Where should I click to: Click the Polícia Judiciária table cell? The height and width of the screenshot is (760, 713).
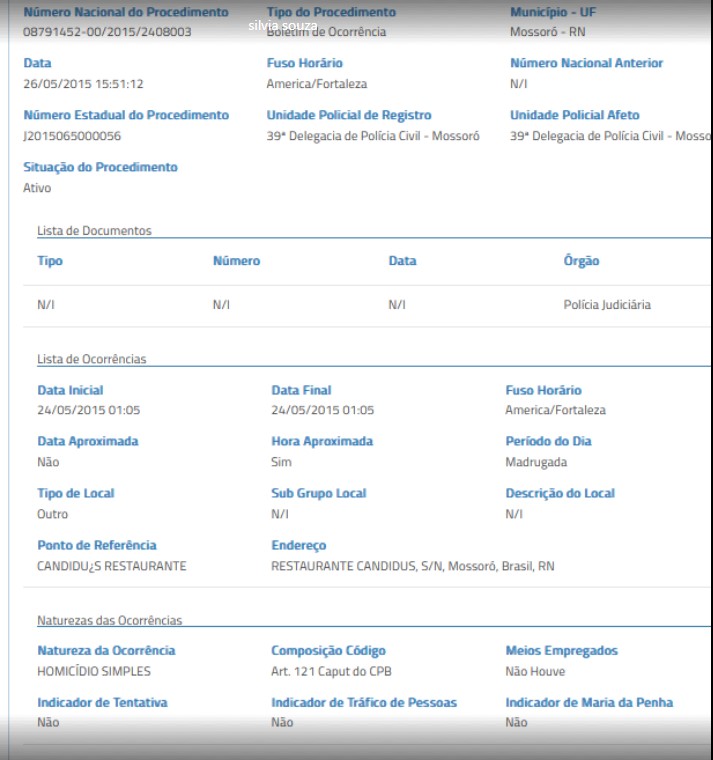(607, 305)
